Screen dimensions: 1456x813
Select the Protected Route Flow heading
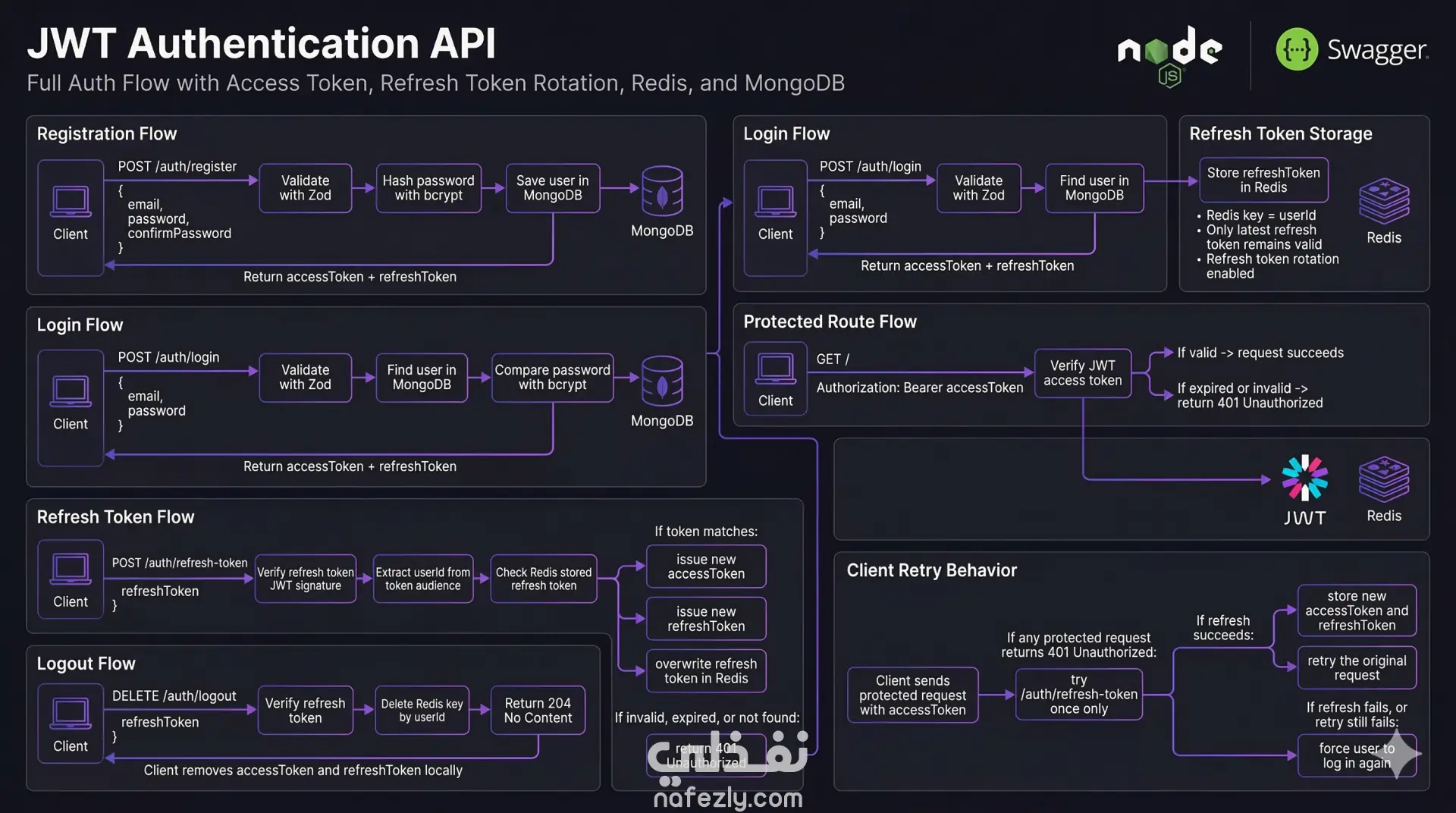[x=830, y=322]
